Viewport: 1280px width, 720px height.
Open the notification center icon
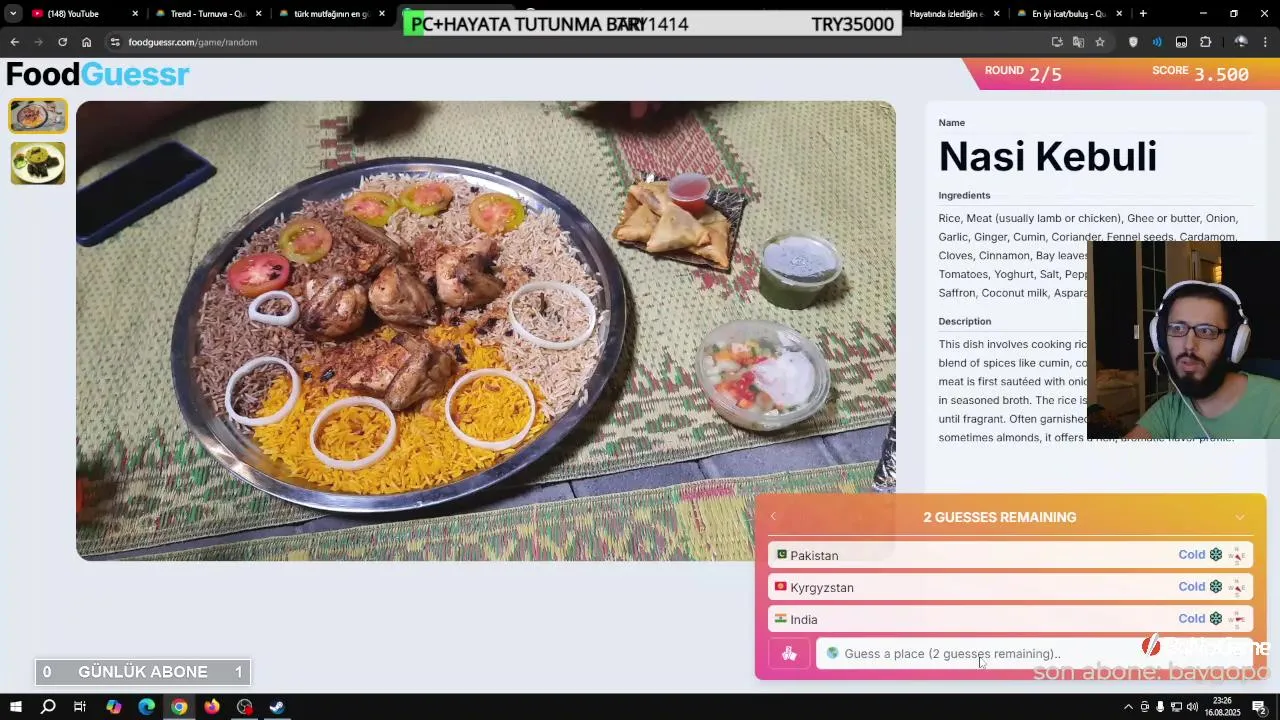click(1259, 707)
